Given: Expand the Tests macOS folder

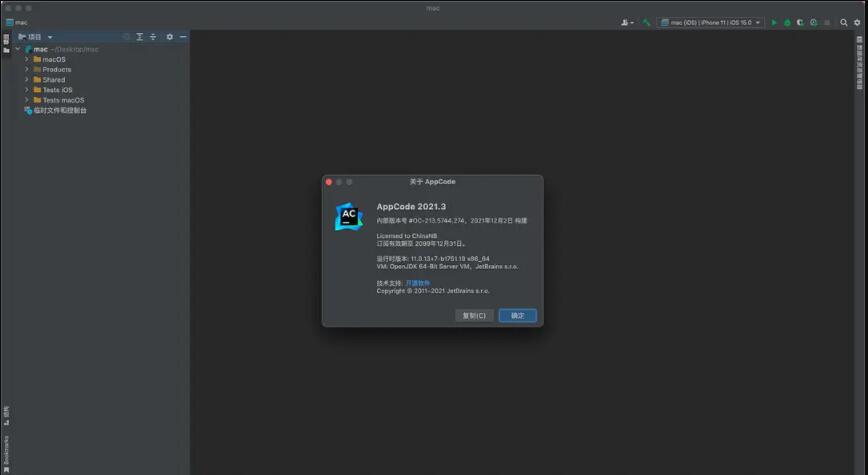Looking at the screenshot, I should pyautogui.click(x=27, y=100).
